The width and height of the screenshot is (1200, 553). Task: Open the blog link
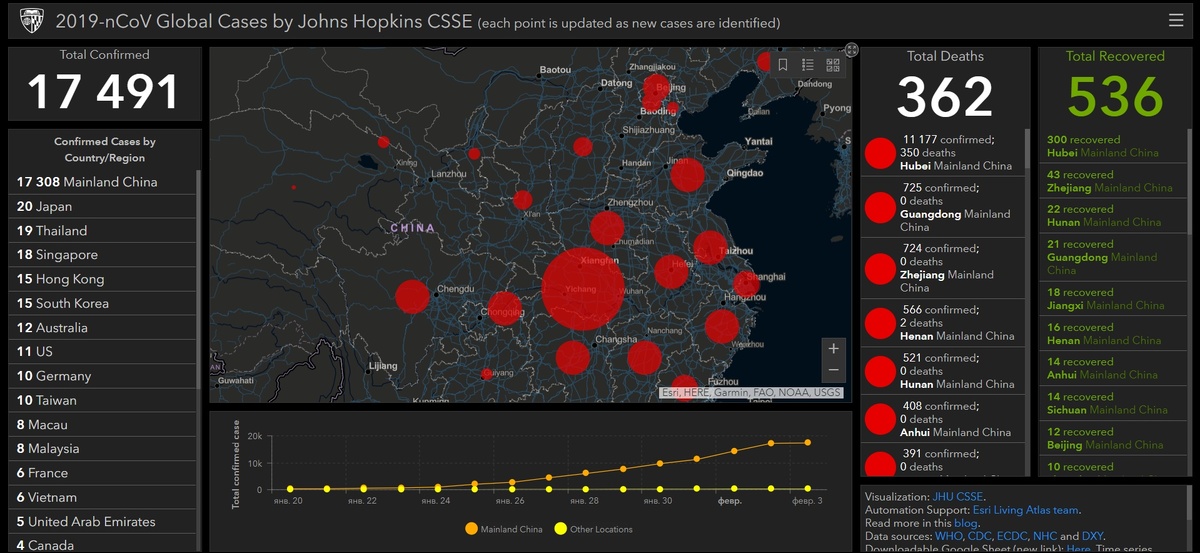(965, 523)
